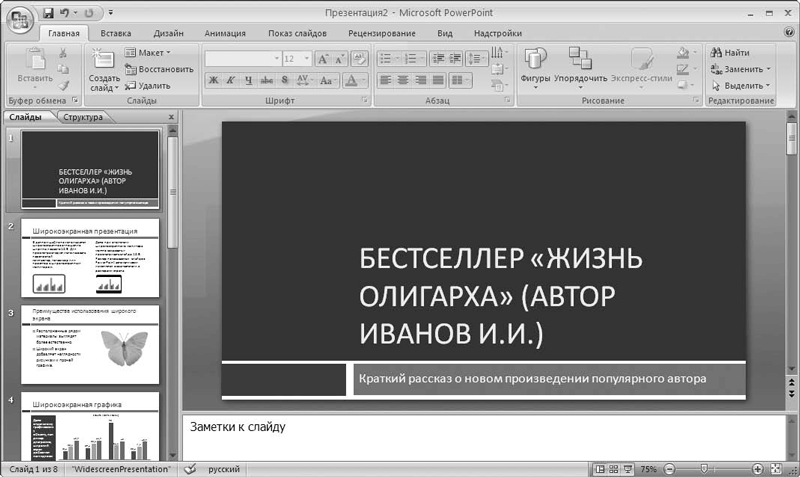Click the Format Painter brush icon

coord(63,85)
